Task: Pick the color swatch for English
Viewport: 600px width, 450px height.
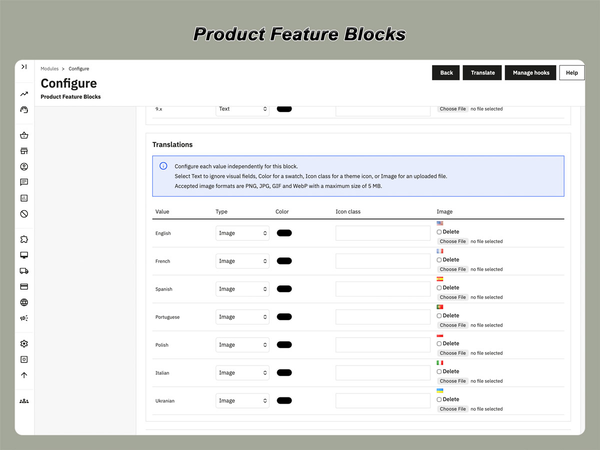Action: (x=284, y=233)
